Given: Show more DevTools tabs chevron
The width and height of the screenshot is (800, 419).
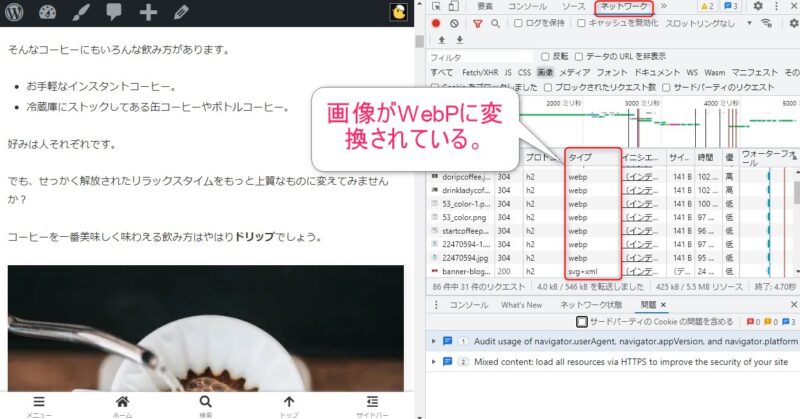Looking at the screenshot, I should (x=663, y=6).
